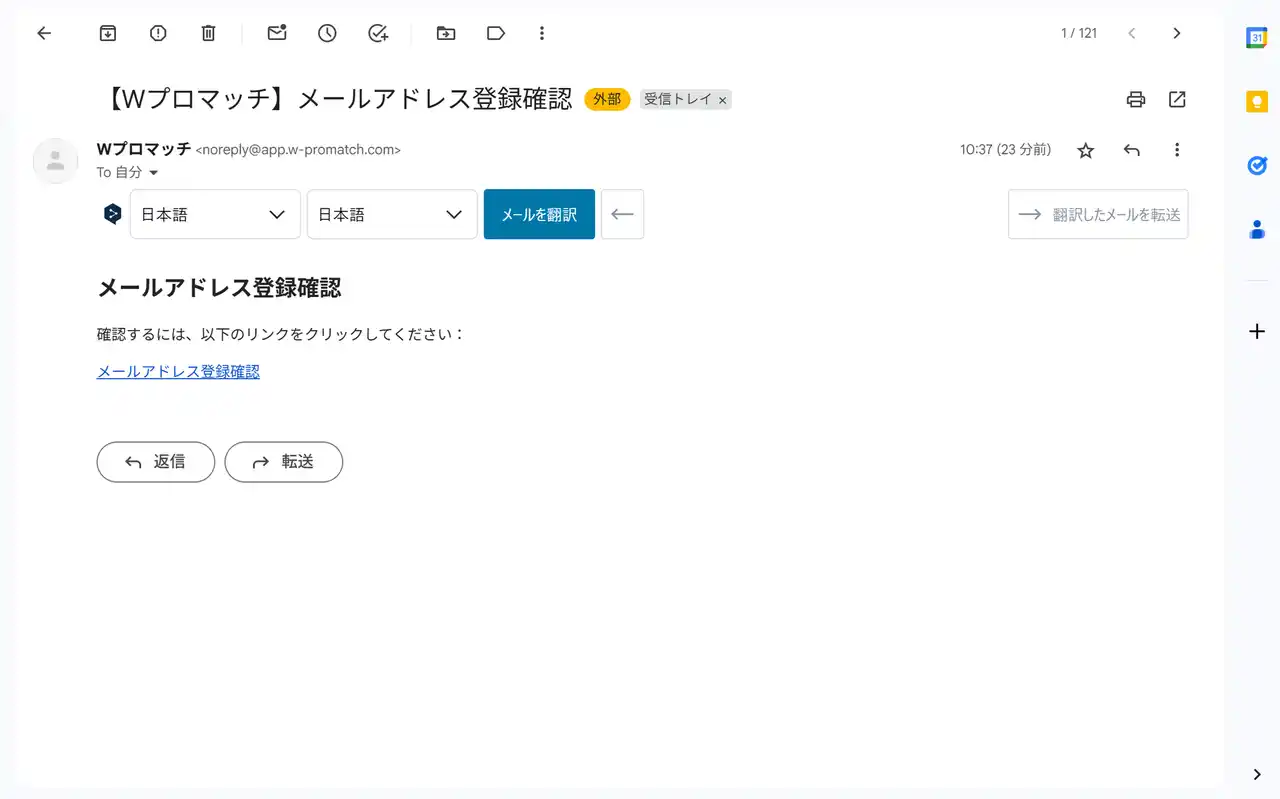Delete this email using trash icon
This screenshot has width=1280, height=799.
(208, 33)
